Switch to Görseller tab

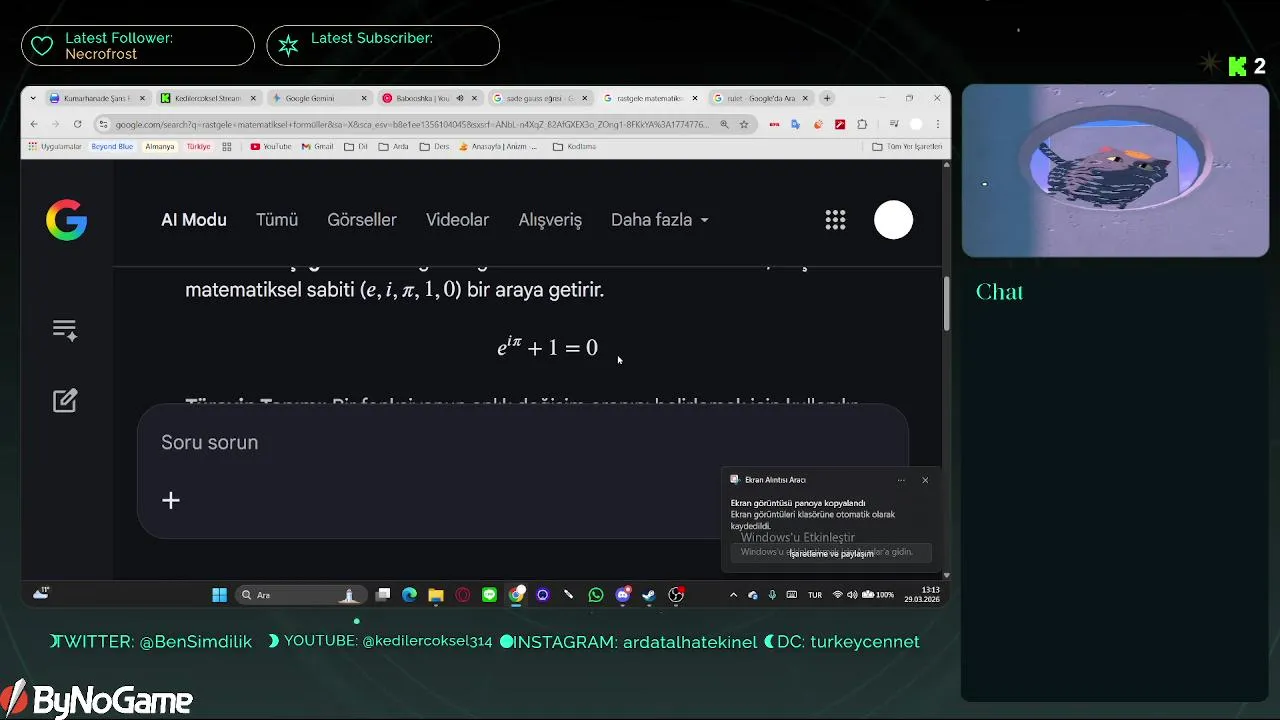click(x=362, y=220)
